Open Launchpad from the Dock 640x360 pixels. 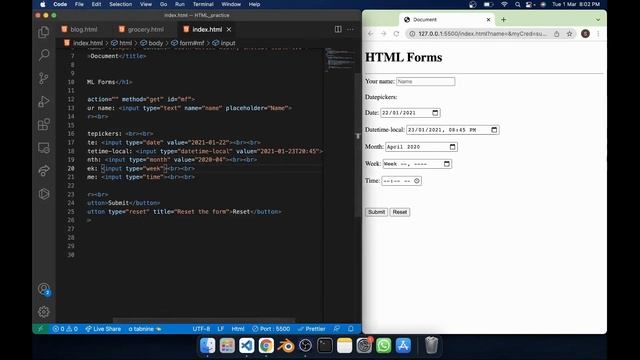pyautogui.click(x=227, y=346)
